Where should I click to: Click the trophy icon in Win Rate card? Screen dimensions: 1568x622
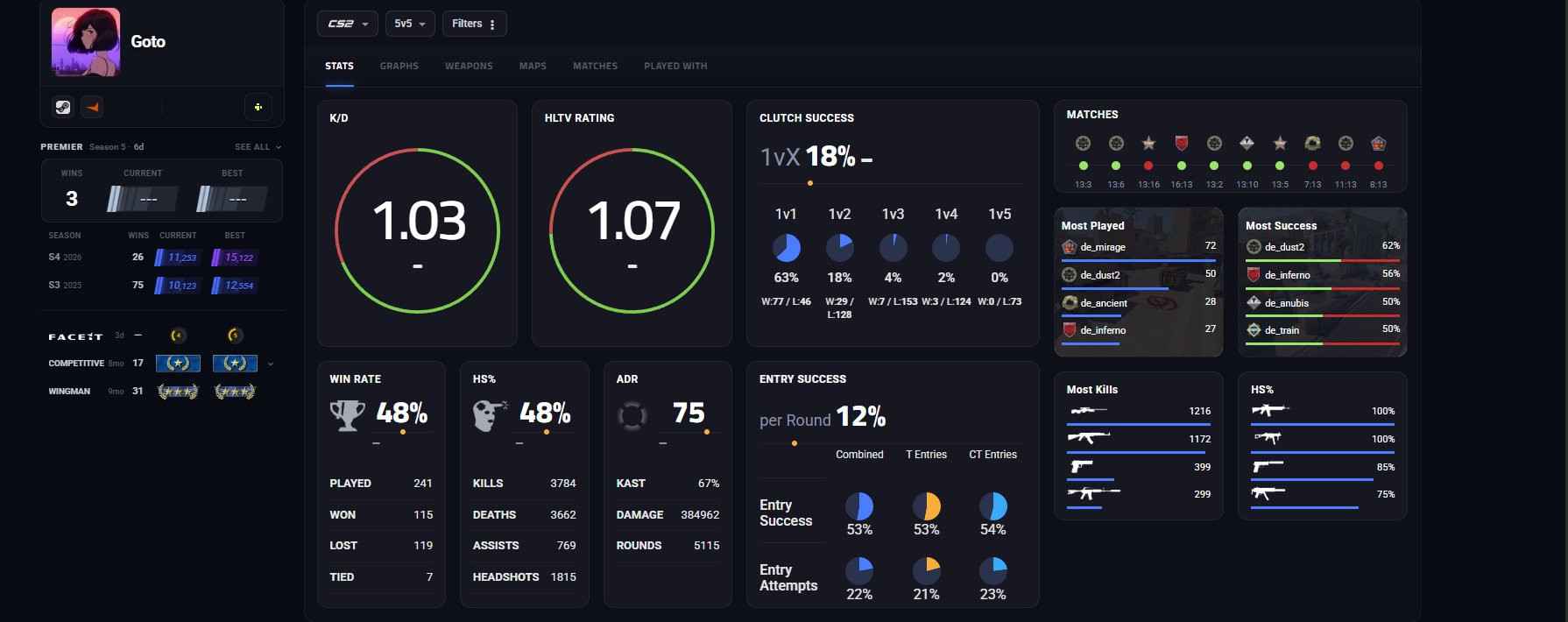(347, 415)
